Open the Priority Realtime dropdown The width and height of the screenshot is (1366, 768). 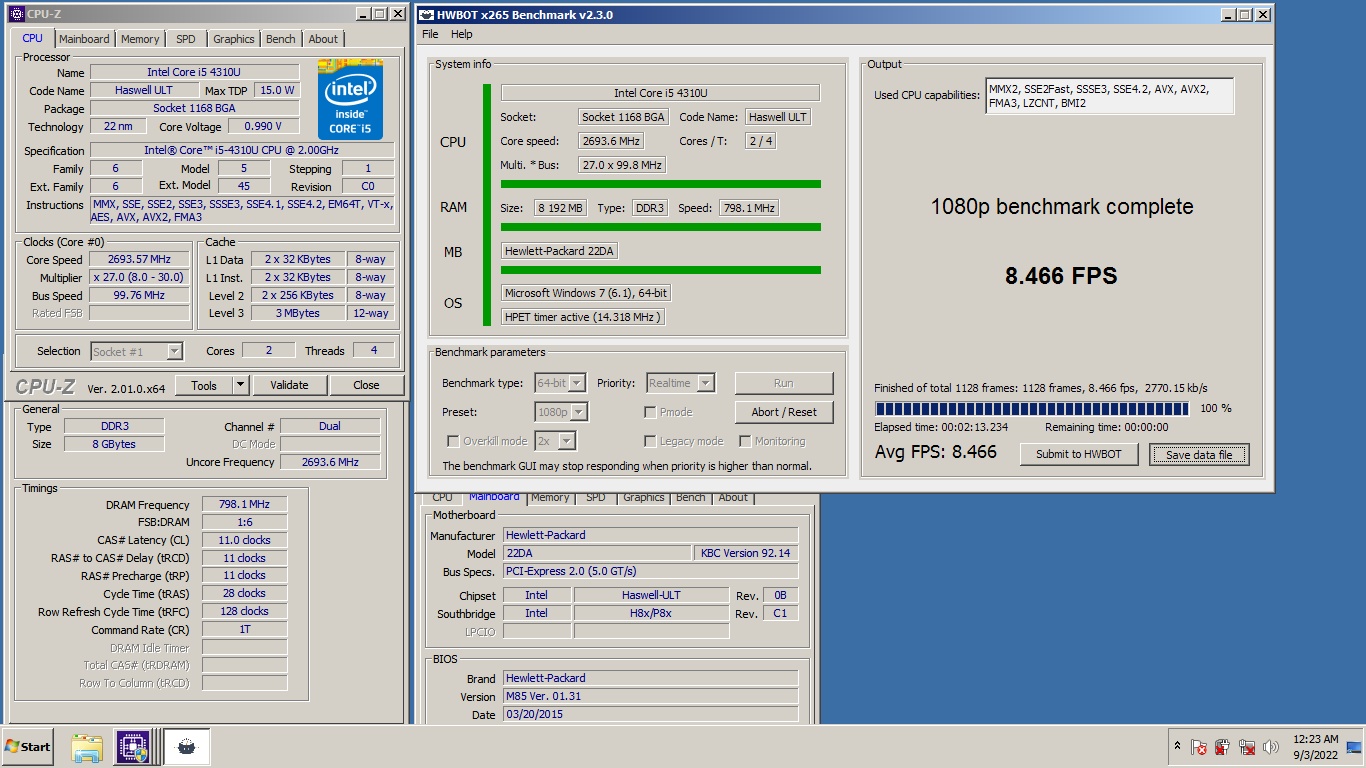[x=680, y=383]
